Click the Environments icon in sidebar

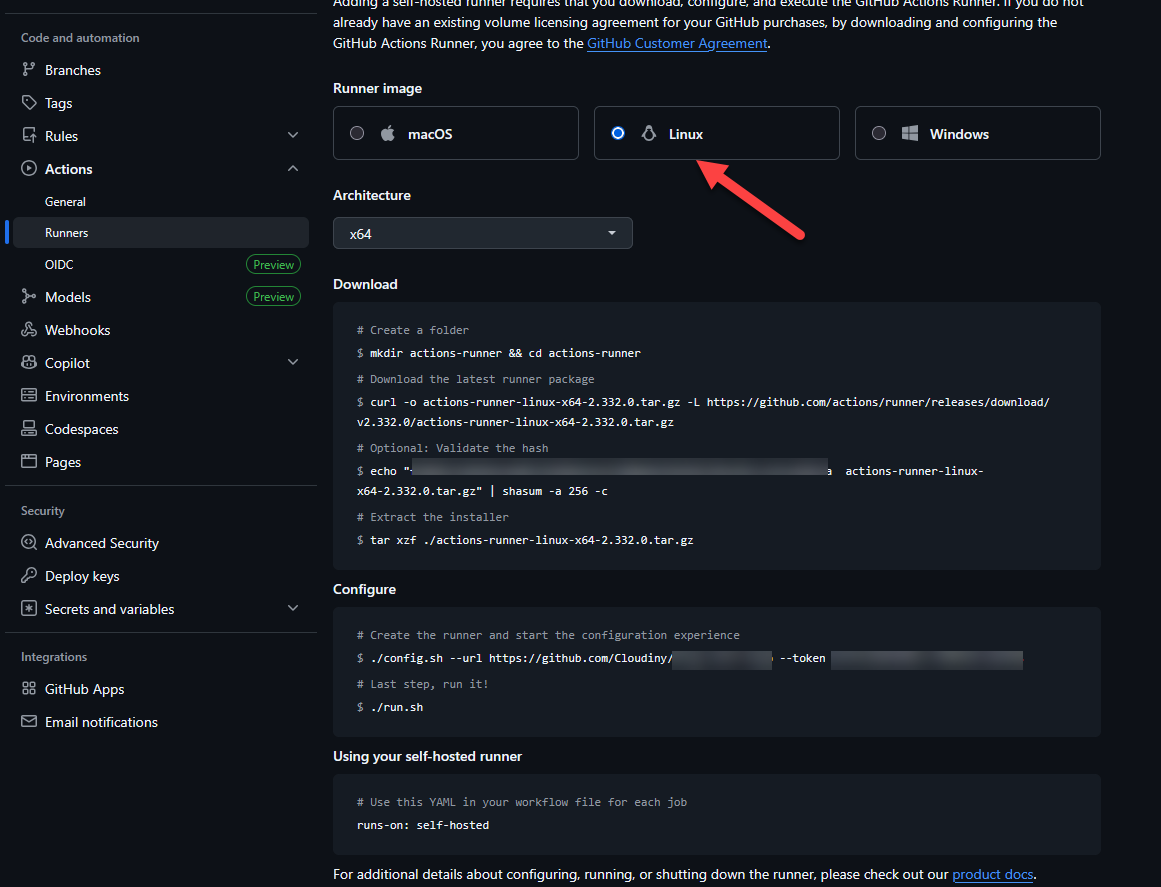point(29,396)
